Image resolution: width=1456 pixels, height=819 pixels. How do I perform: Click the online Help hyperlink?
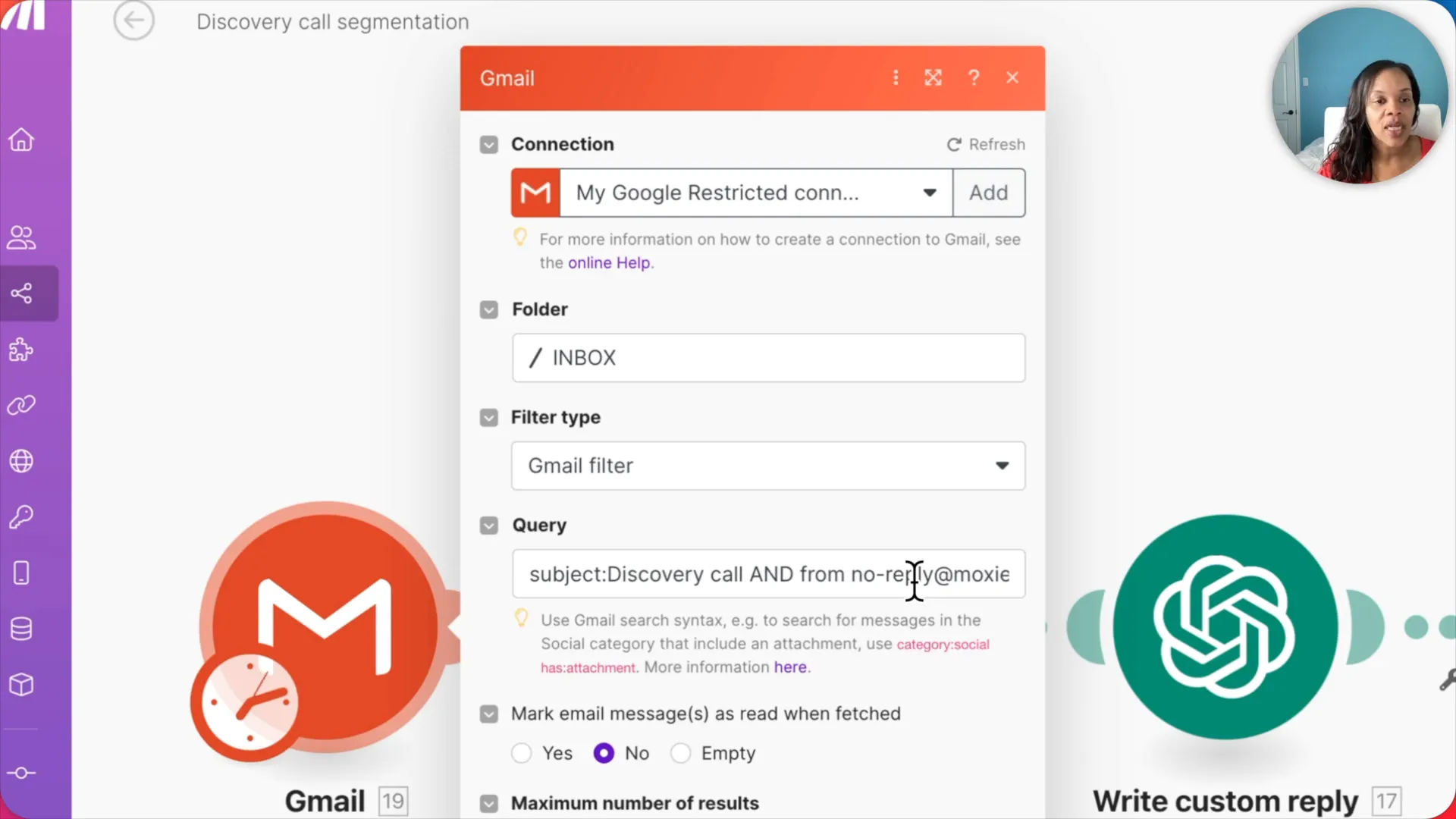[x=608, y=262]
